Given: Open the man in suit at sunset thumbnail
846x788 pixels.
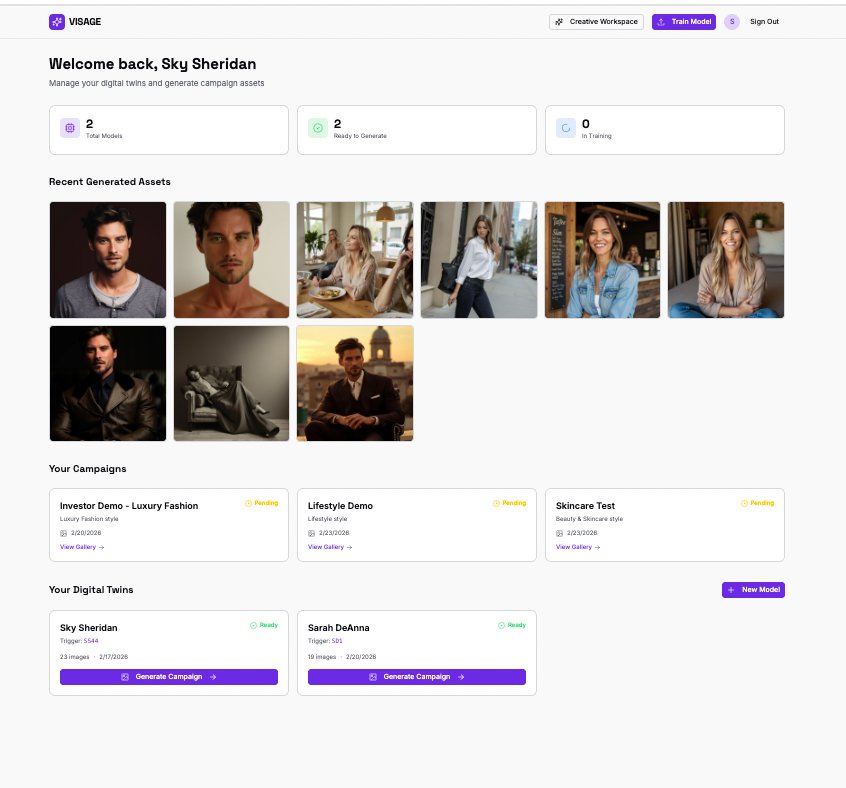Looking at the screenshot, I should tap(355, 383).
